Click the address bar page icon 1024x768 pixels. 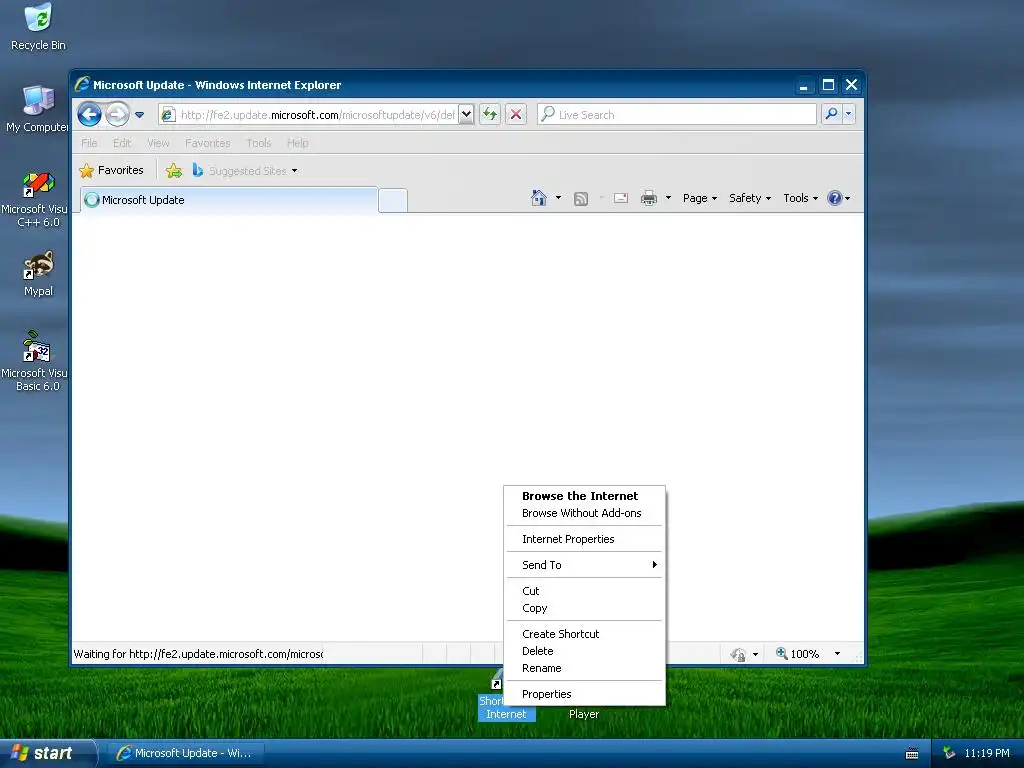[168, 115]
